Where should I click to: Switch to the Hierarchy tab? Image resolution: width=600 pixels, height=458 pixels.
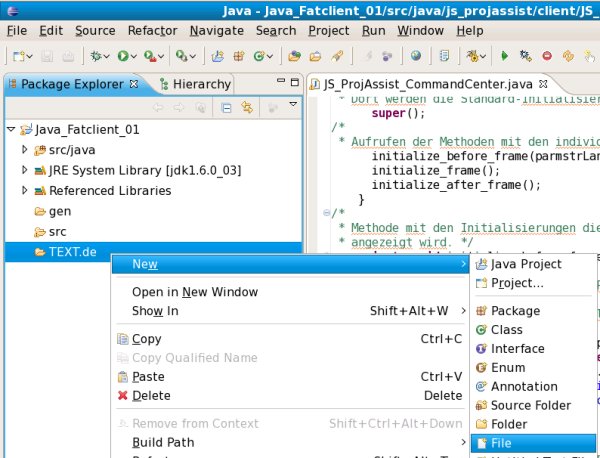coord(194,84)
